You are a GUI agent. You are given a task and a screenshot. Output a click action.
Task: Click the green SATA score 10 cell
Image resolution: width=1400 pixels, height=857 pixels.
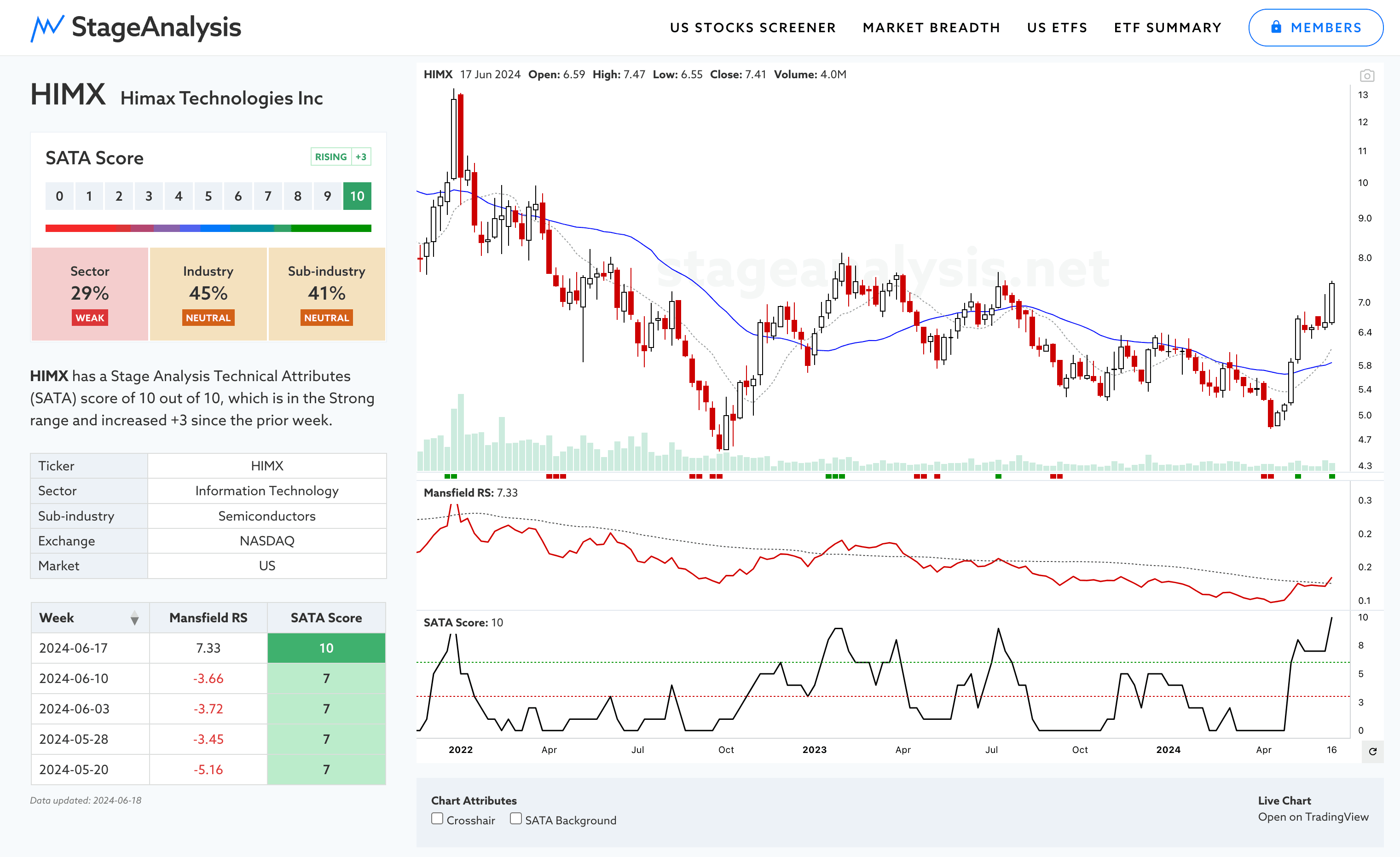pyautogui.click(x=326, y=648)
